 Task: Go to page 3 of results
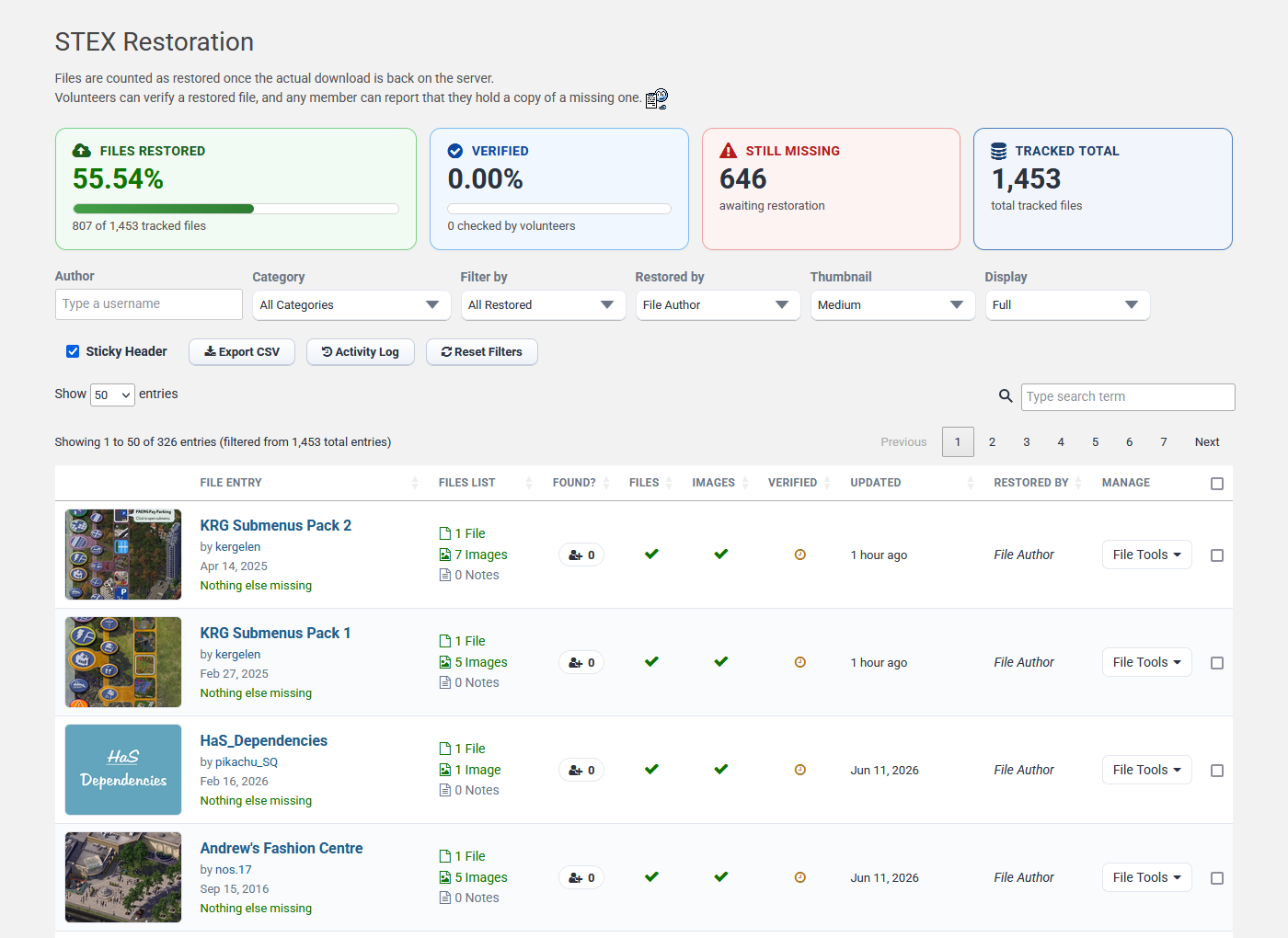(x=1027, y=442)
